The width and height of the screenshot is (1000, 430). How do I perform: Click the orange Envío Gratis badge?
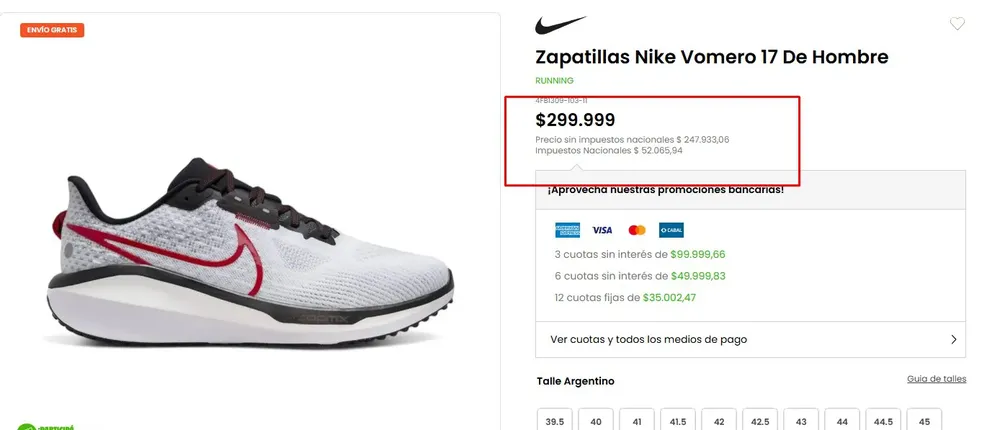52,30
